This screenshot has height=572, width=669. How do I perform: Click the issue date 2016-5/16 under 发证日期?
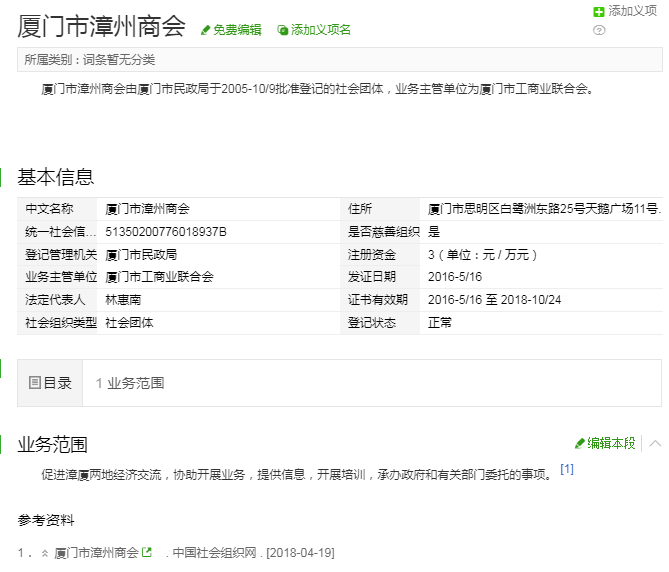[x=455, y=277]
